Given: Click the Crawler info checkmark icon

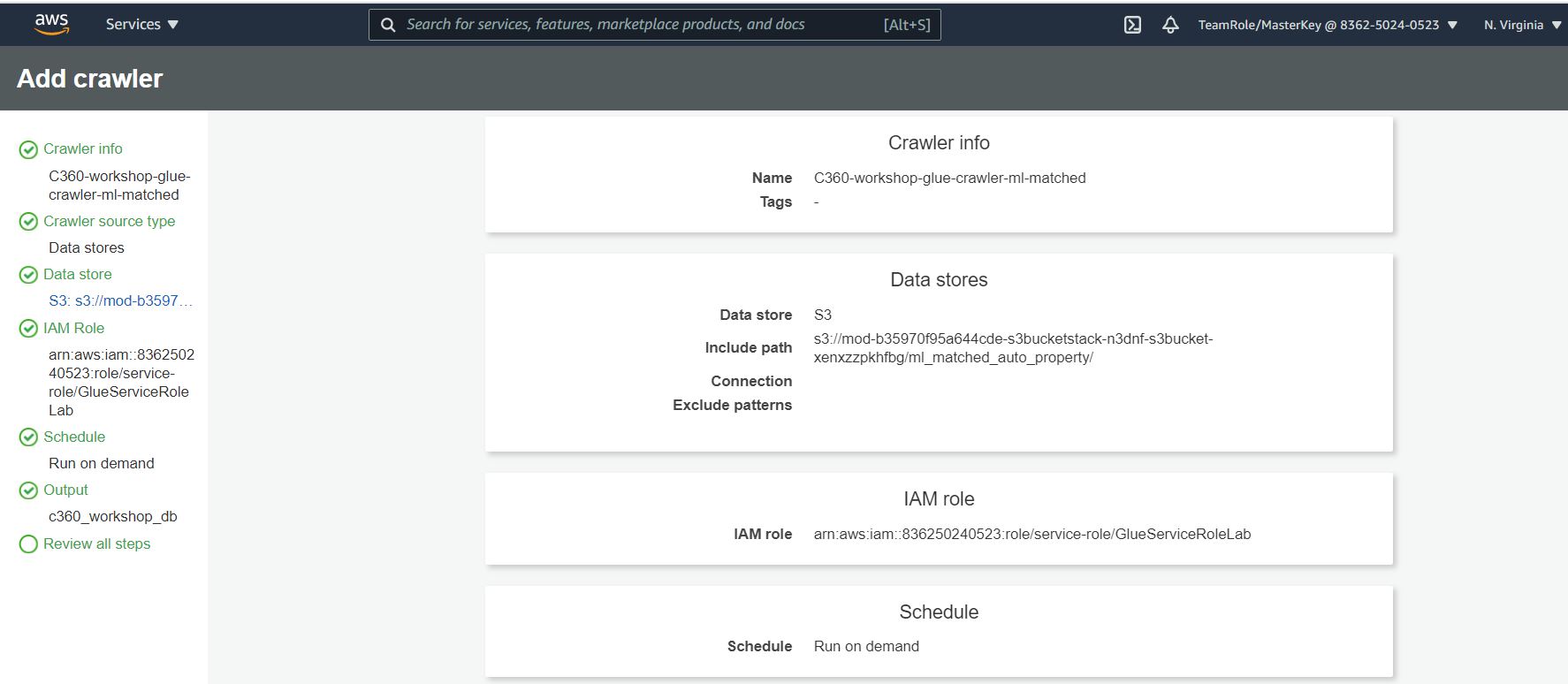Looking at the screenshot, I should click(28, 149).
